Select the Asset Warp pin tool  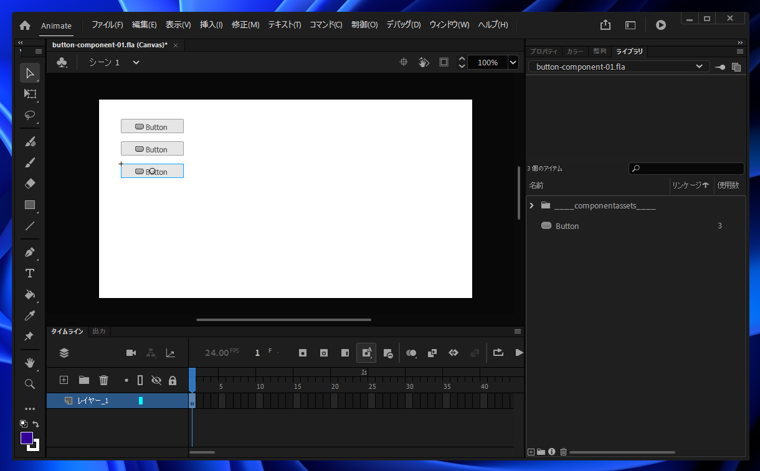[x=30, y=336]
